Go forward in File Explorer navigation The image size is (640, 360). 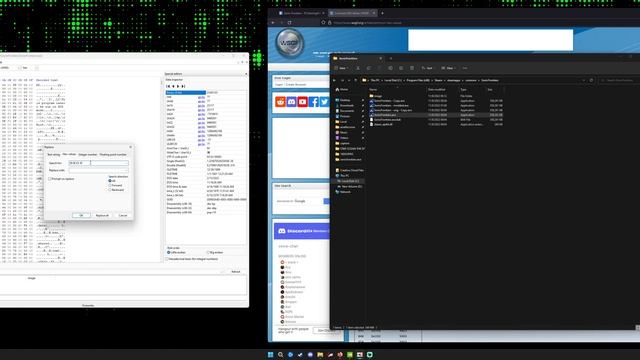tap(342, 80)
